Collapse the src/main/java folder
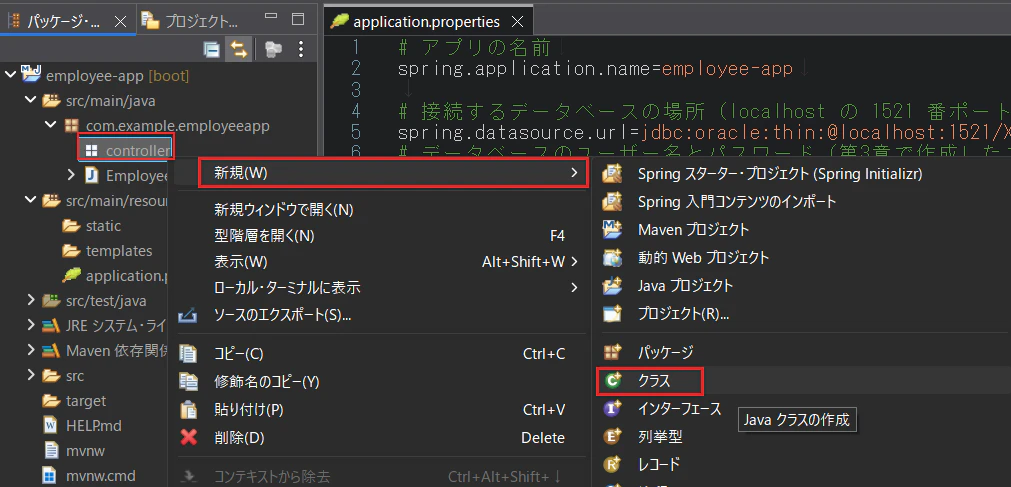Screen dimensions: 1011x487 (x=30, y=101)
